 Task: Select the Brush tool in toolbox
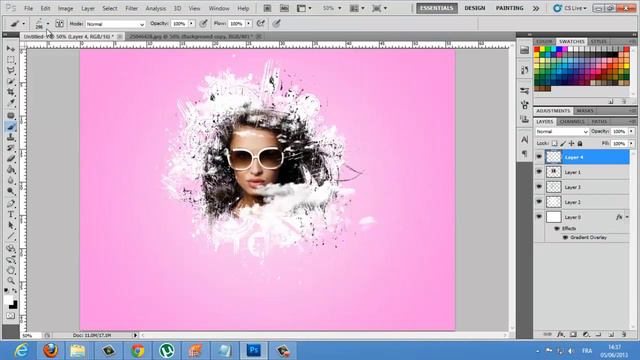(11, 127)
